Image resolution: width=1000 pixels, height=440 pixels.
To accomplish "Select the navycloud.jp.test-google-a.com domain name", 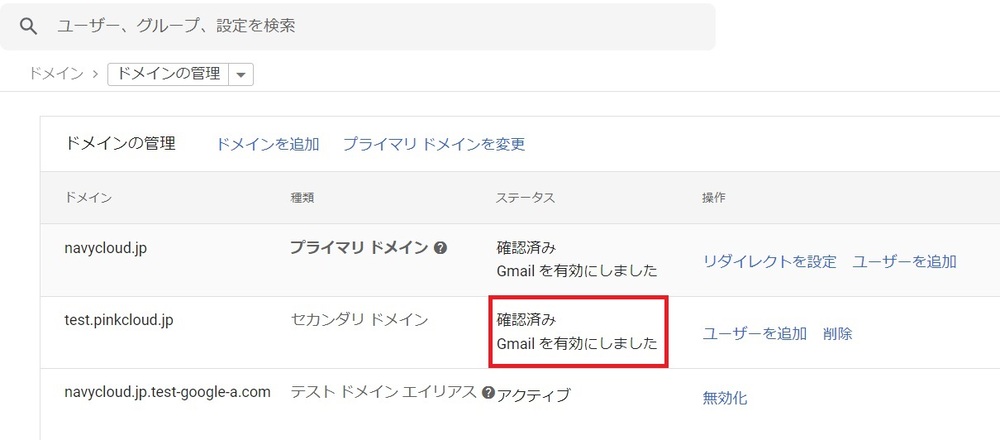I will point(167,392).
